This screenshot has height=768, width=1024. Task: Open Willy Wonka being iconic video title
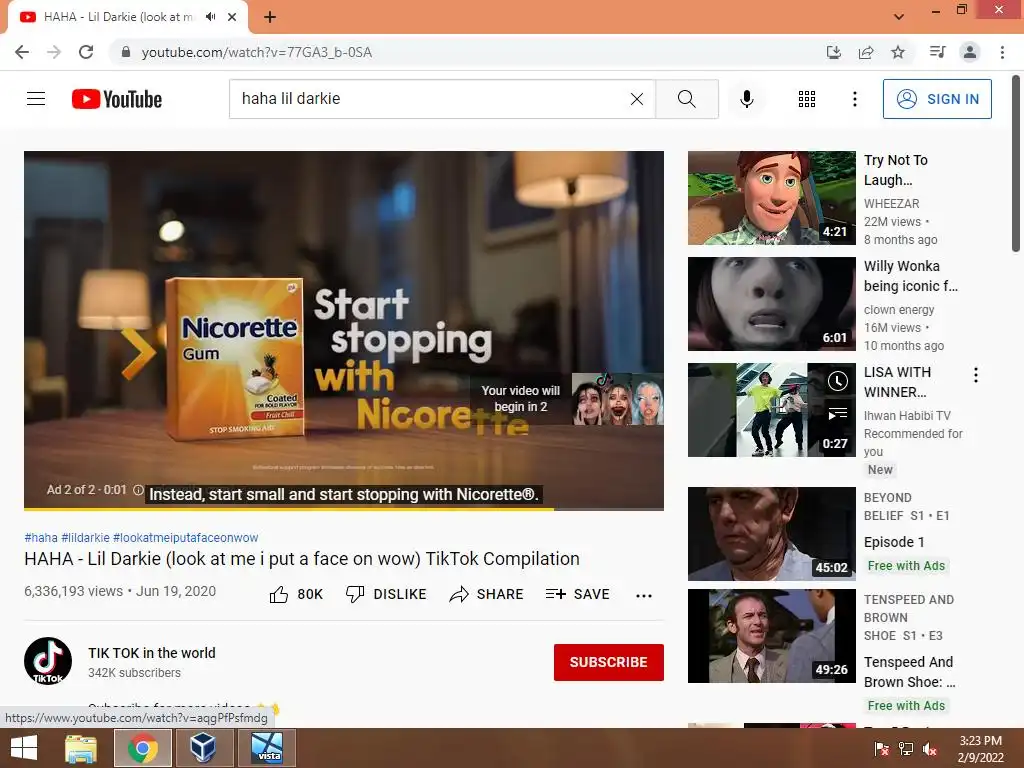[910, 276]
